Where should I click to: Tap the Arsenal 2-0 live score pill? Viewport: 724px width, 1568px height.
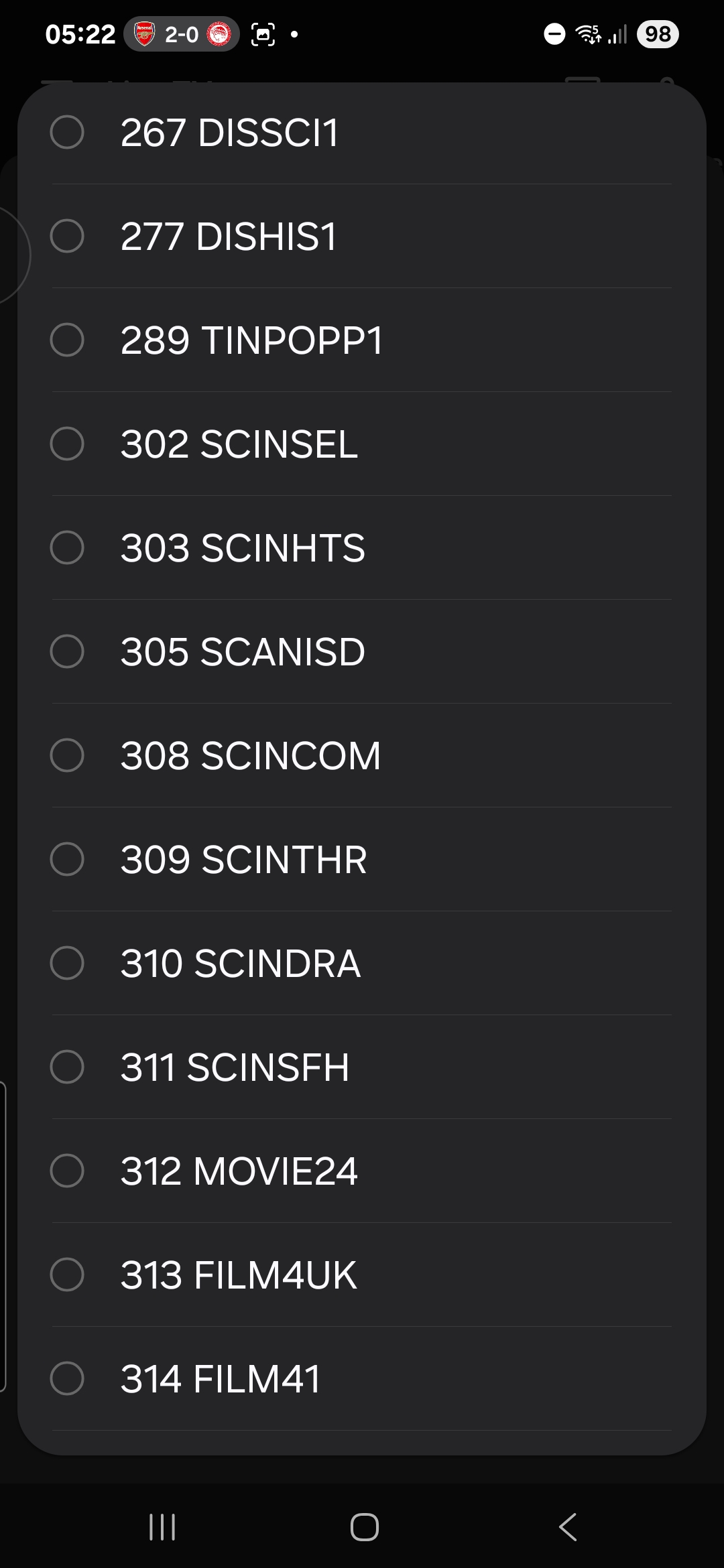coord(182,34)
